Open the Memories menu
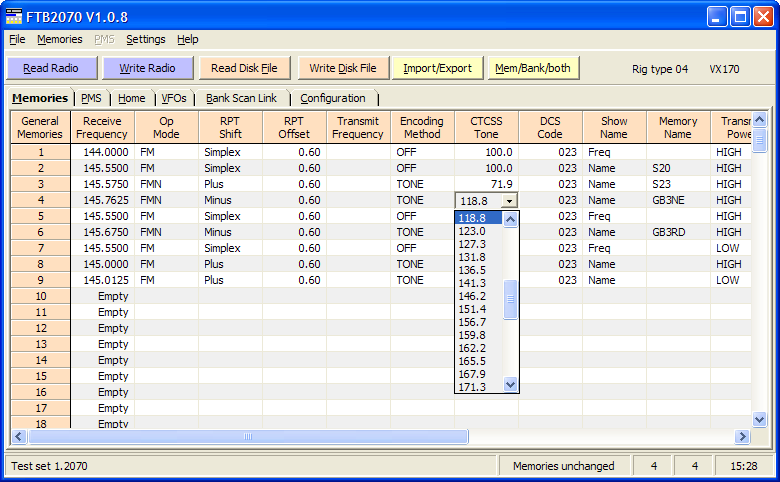This screenshot has height=482, width=780. click(59, 39)
